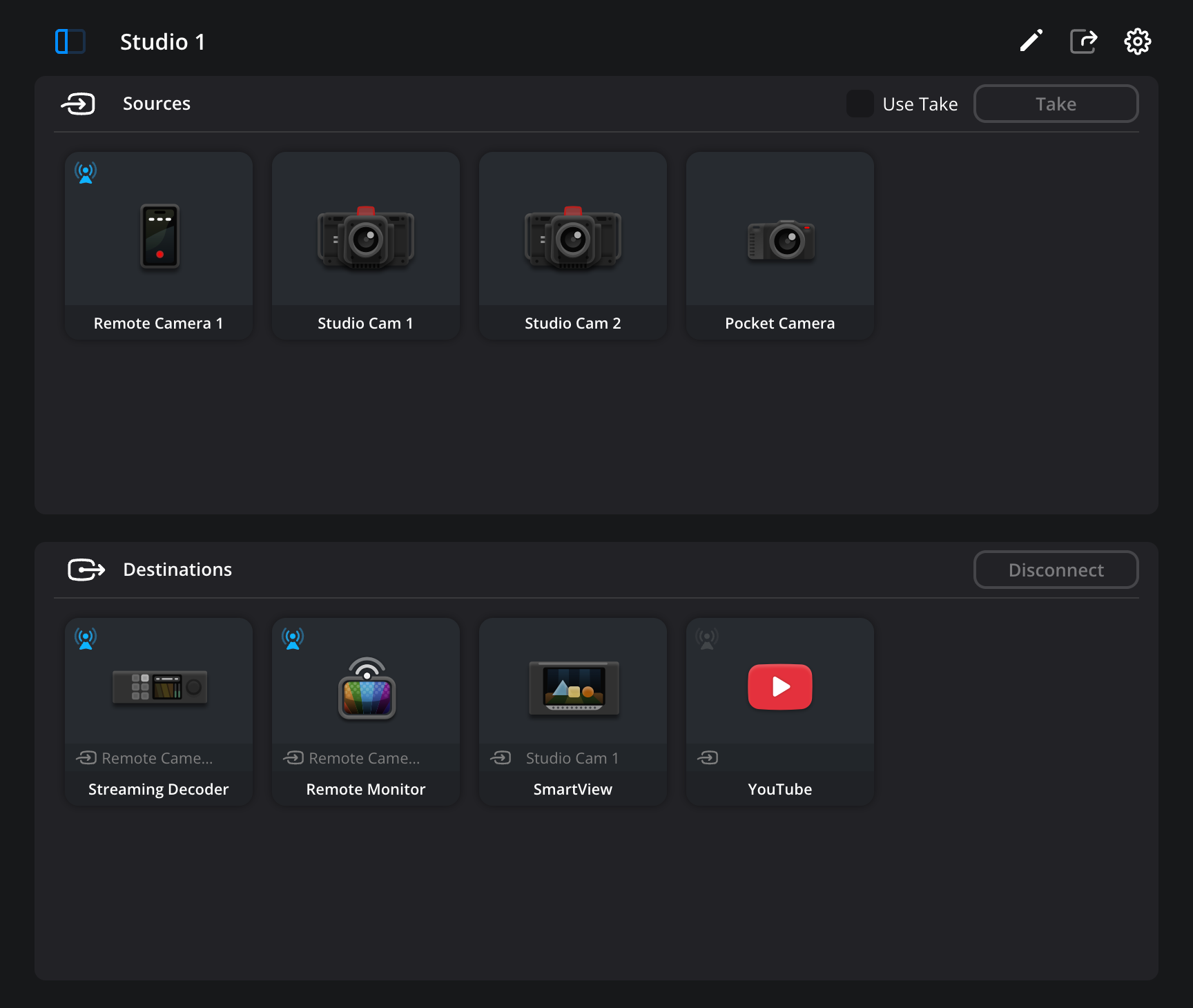
Task: Click YouTube empty routed source icon
Action: [x=708, y=758]
